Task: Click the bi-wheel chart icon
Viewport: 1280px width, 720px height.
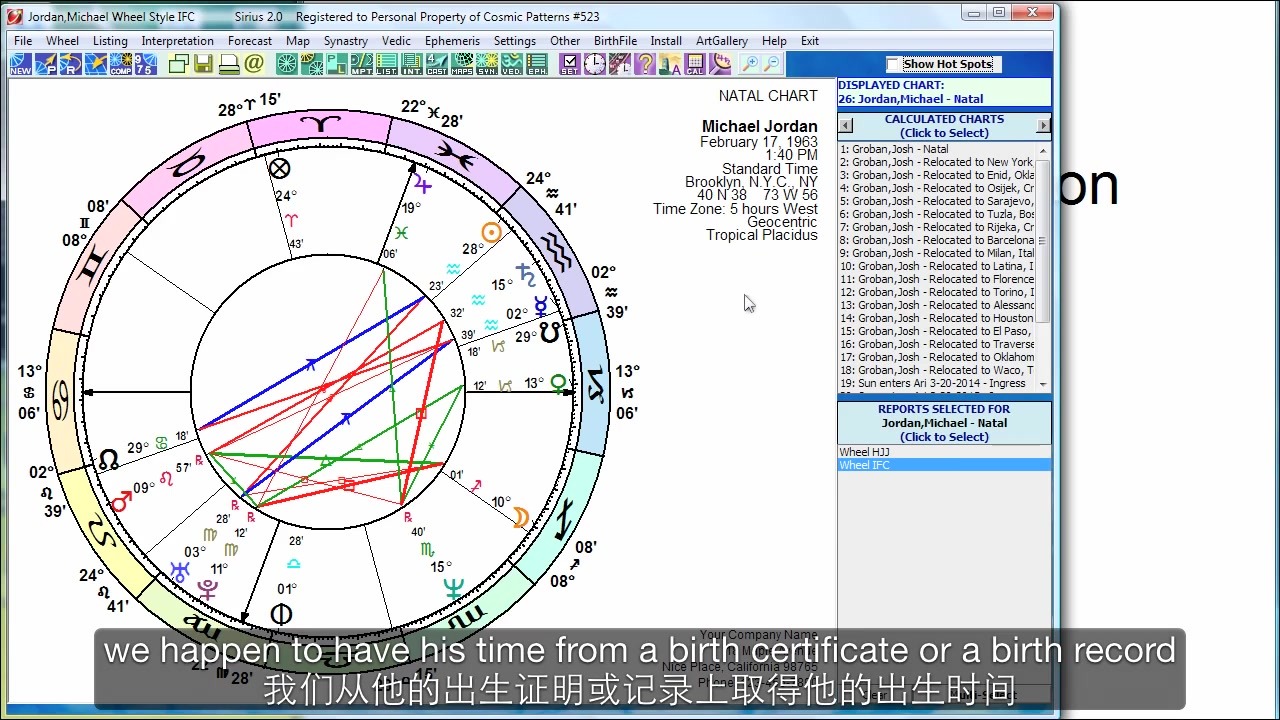Action: [312, 64]
